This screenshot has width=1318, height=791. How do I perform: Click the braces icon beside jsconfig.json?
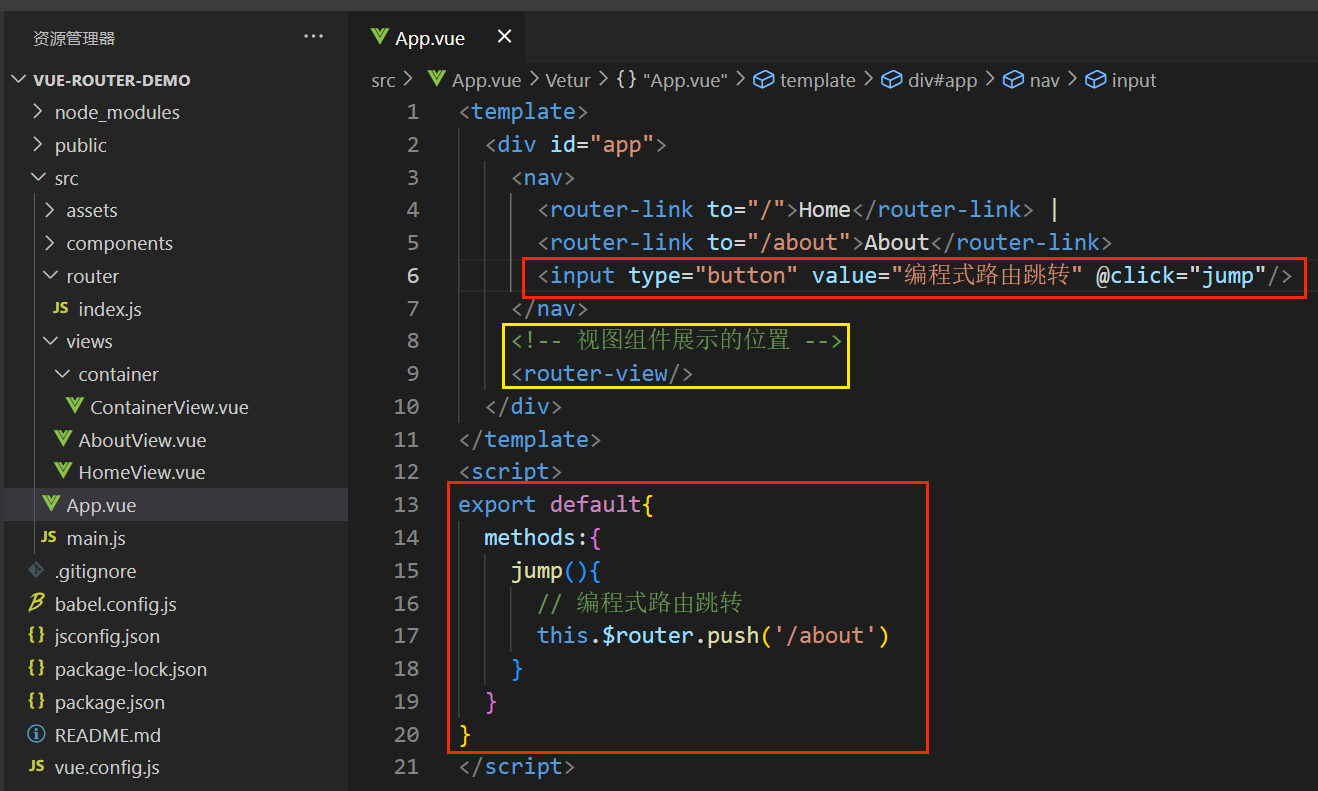pyautogui.click(x=36, y=636)
